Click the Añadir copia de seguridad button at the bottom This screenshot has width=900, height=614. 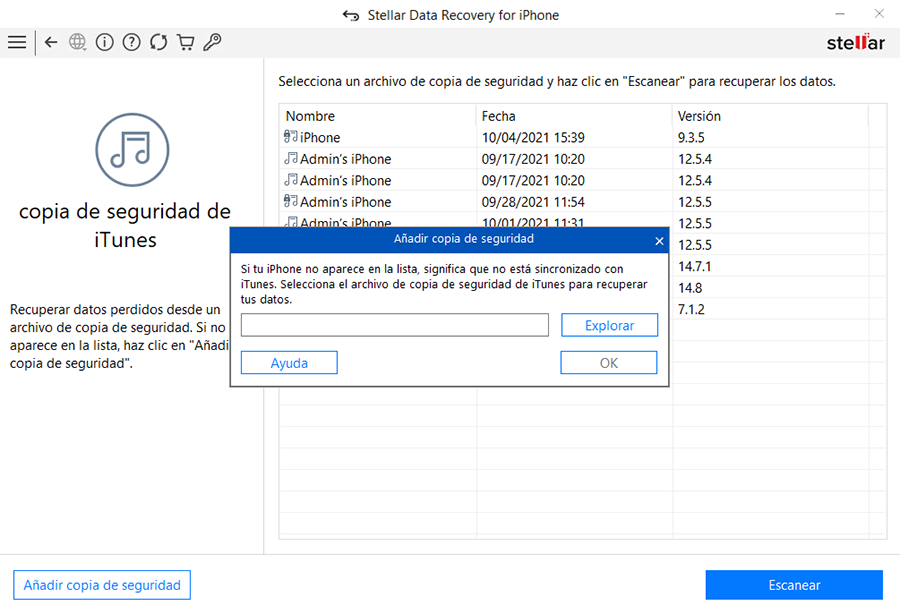click(102, 585)
